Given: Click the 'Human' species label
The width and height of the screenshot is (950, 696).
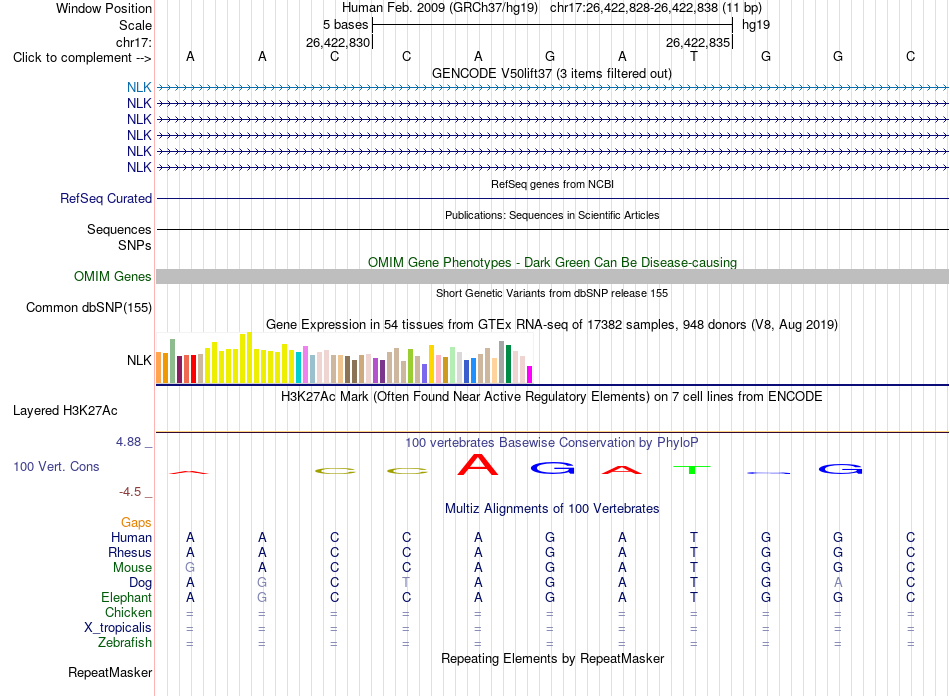Looking at the screenshot, I should click(131, 537).
